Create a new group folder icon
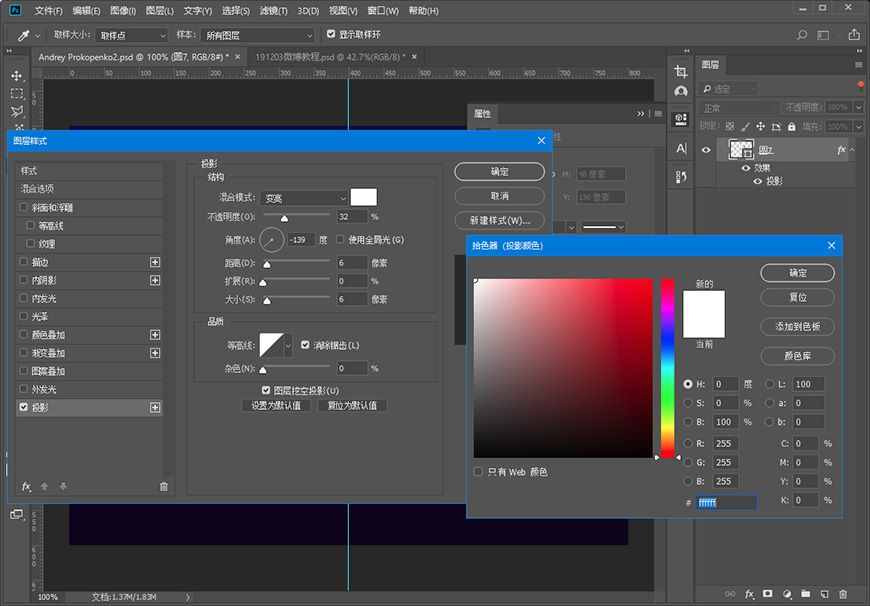 806,594
